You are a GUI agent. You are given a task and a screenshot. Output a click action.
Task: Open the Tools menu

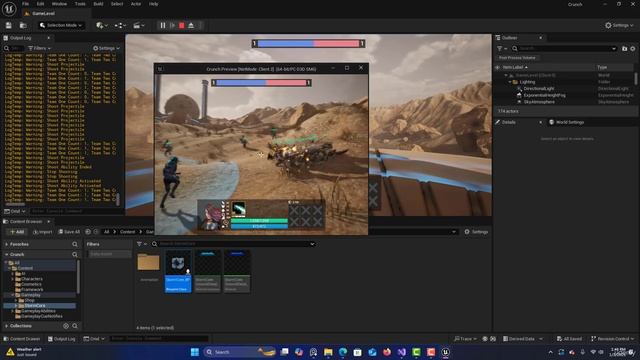pyautogui.click(x=80, y=4)
